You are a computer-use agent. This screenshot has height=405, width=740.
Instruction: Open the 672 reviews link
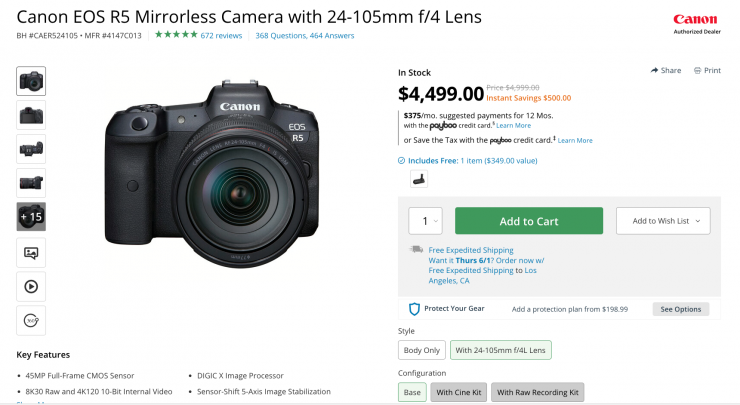[221, 36]
